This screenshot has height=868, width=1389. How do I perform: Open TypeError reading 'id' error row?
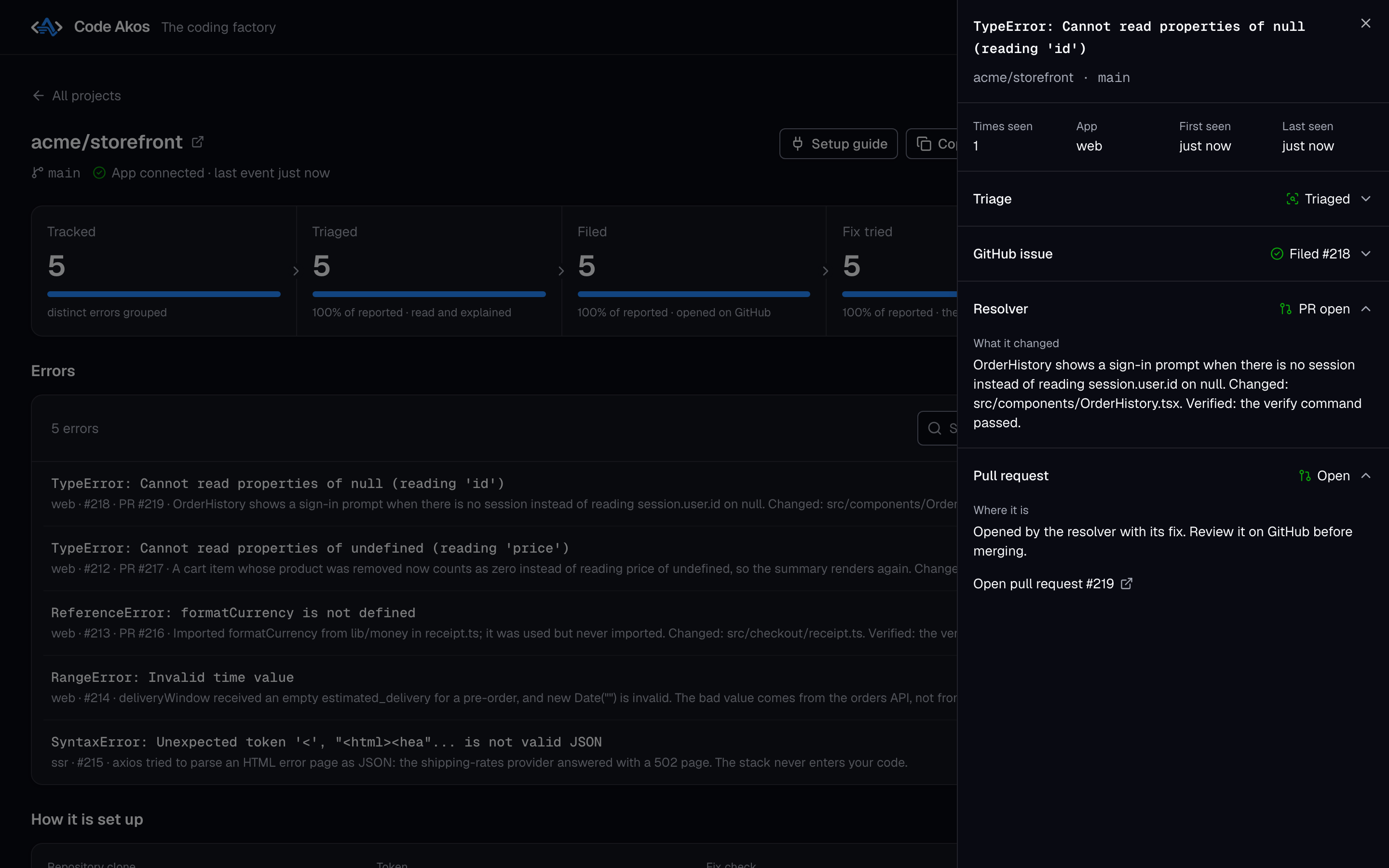pyautogui.click(x=500, y=494)
